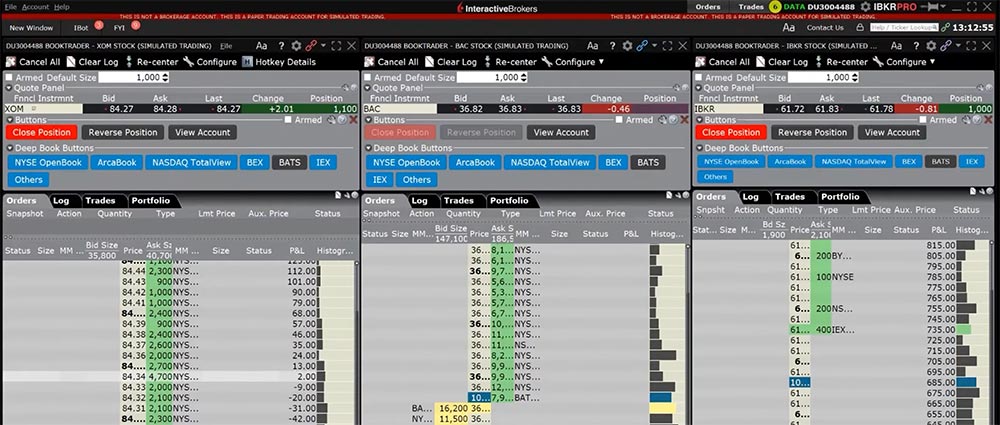The height and width of the screenshot is (425, 1000).
Task: Click Cancel All icon in XOM BookTrader
Action: [x=11, y=62]
